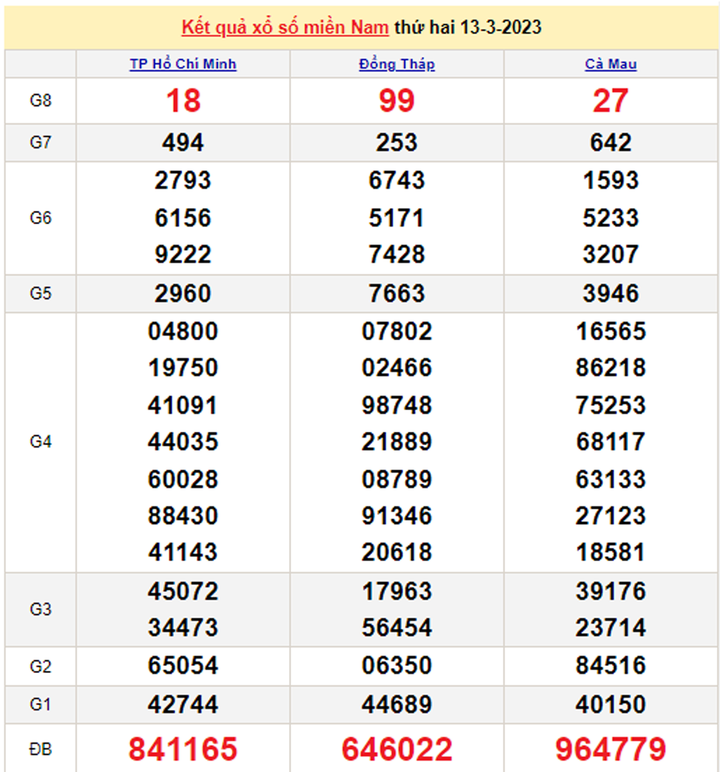Click G4 number 68117
Screen dimensions: 720x772
tap(611, 442)
